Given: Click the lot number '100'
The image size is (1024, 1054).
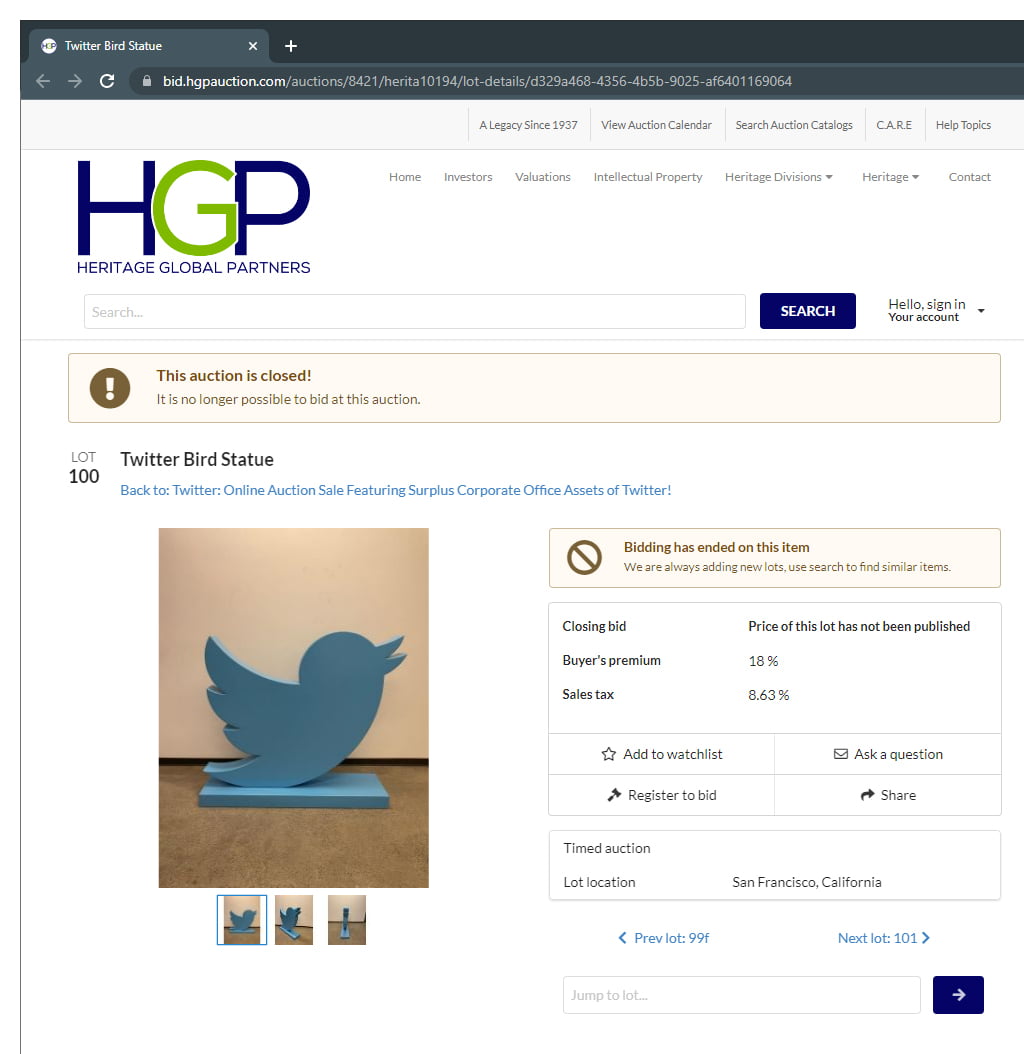Looking at the screenshot, I should click(x=84, y=477).
